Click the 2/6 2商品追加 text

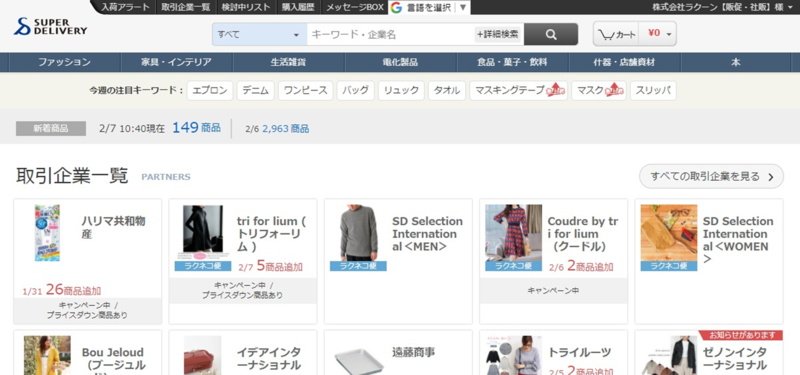tap(581, 266)
